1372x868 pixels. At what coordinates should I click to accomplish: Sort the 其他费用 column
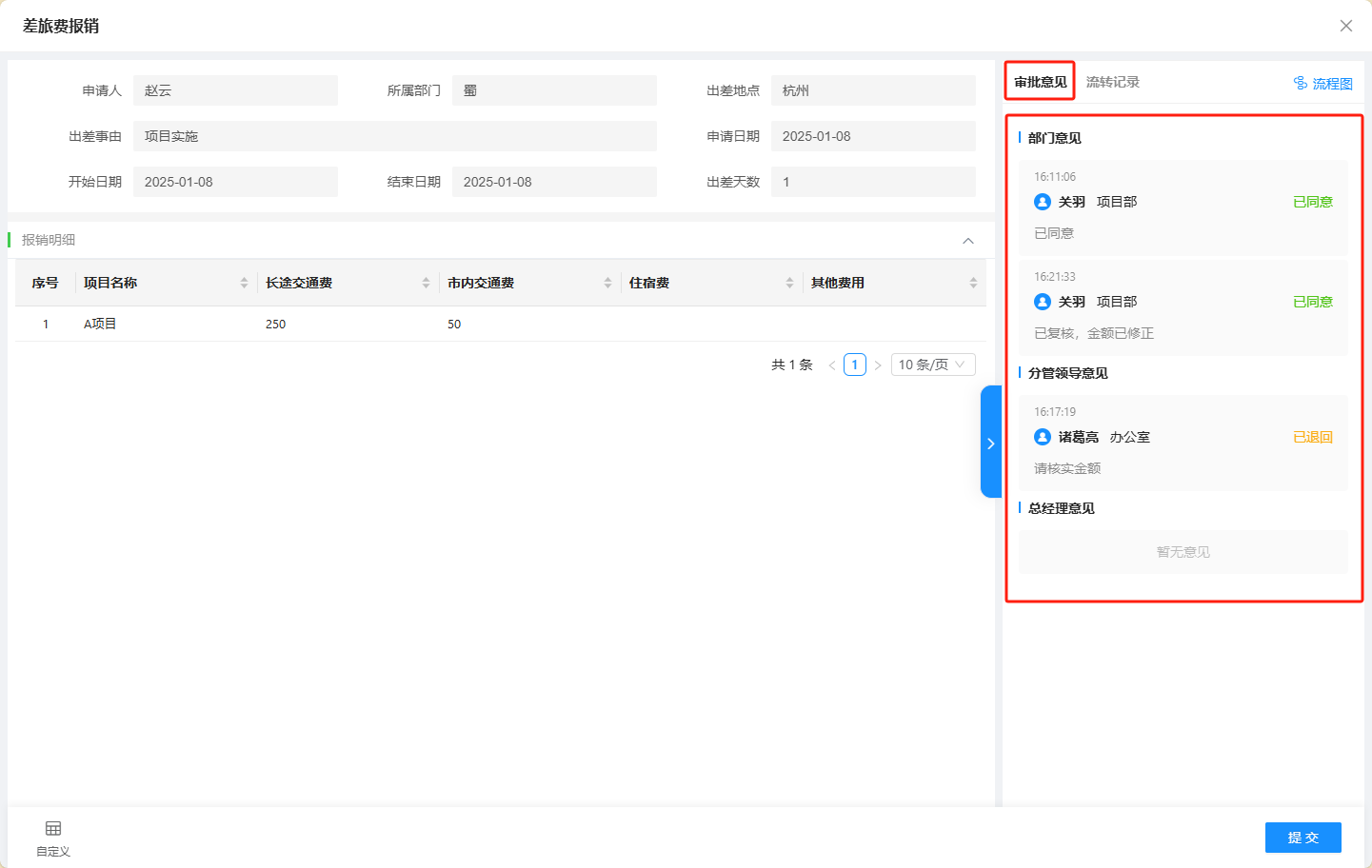[973, 283]
